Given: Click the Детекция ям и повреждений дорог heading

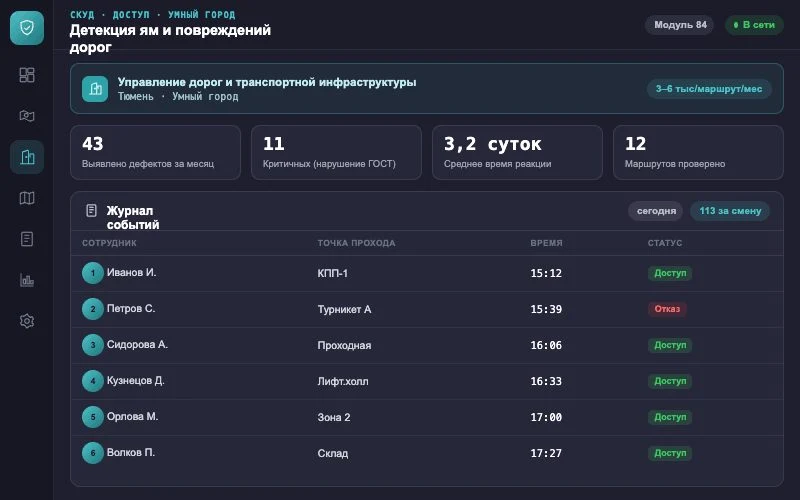Looking at the screenshot, I should [x=170, y=38].
